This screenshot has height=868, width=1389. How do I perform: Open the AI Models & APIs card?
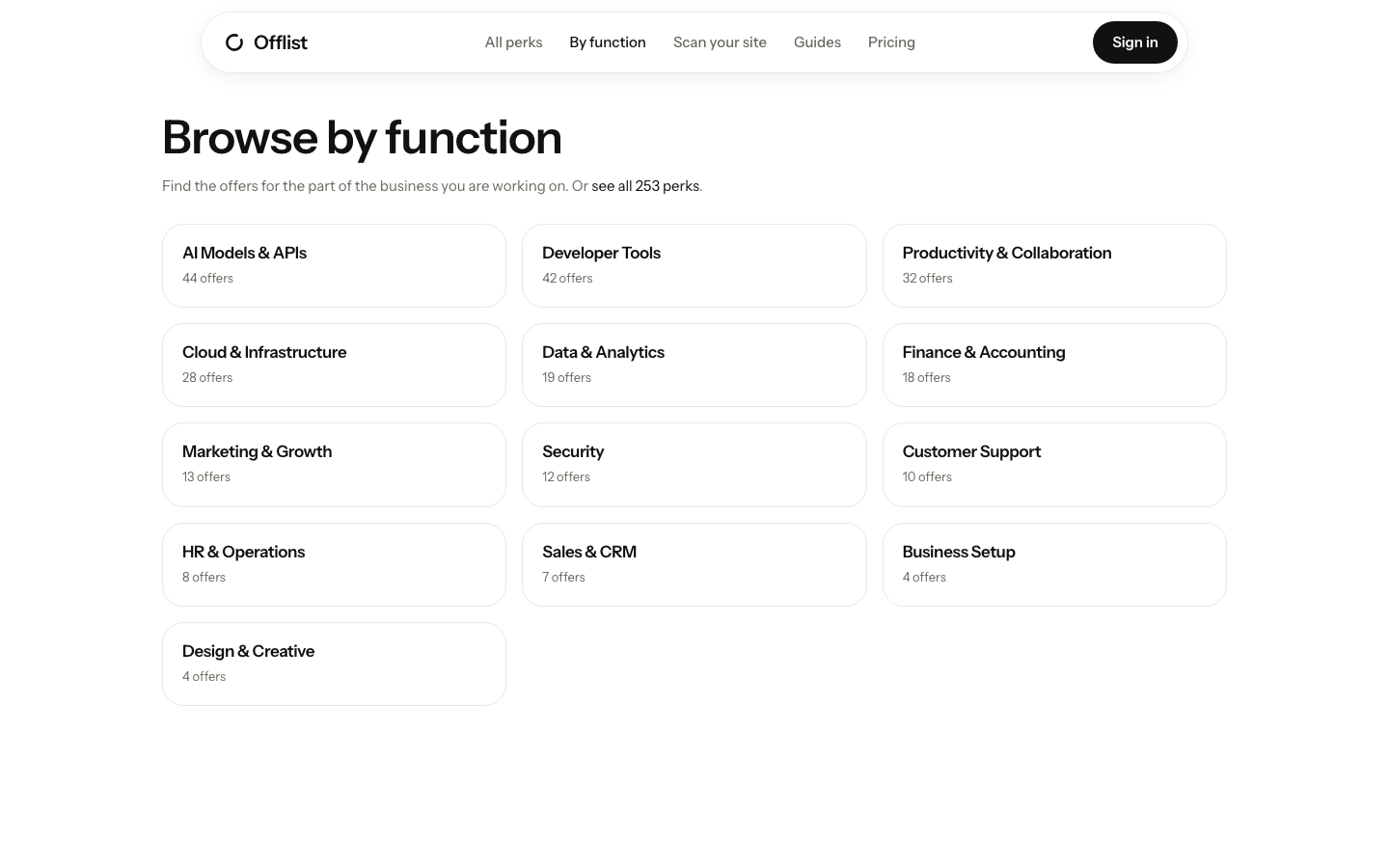(x=334, y=266)
